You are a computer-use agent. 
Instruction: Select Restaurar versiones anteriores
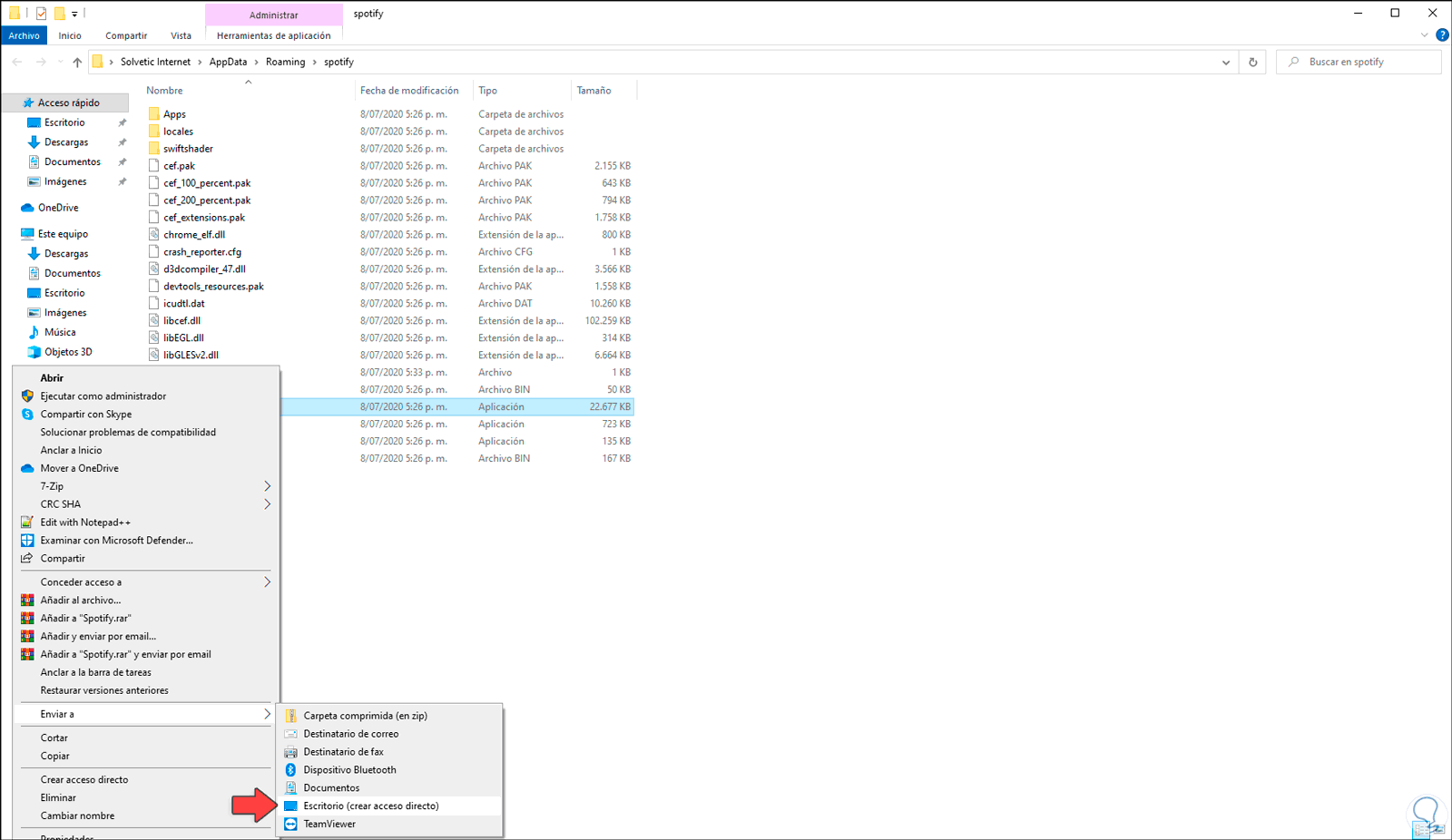pos(104,691)
